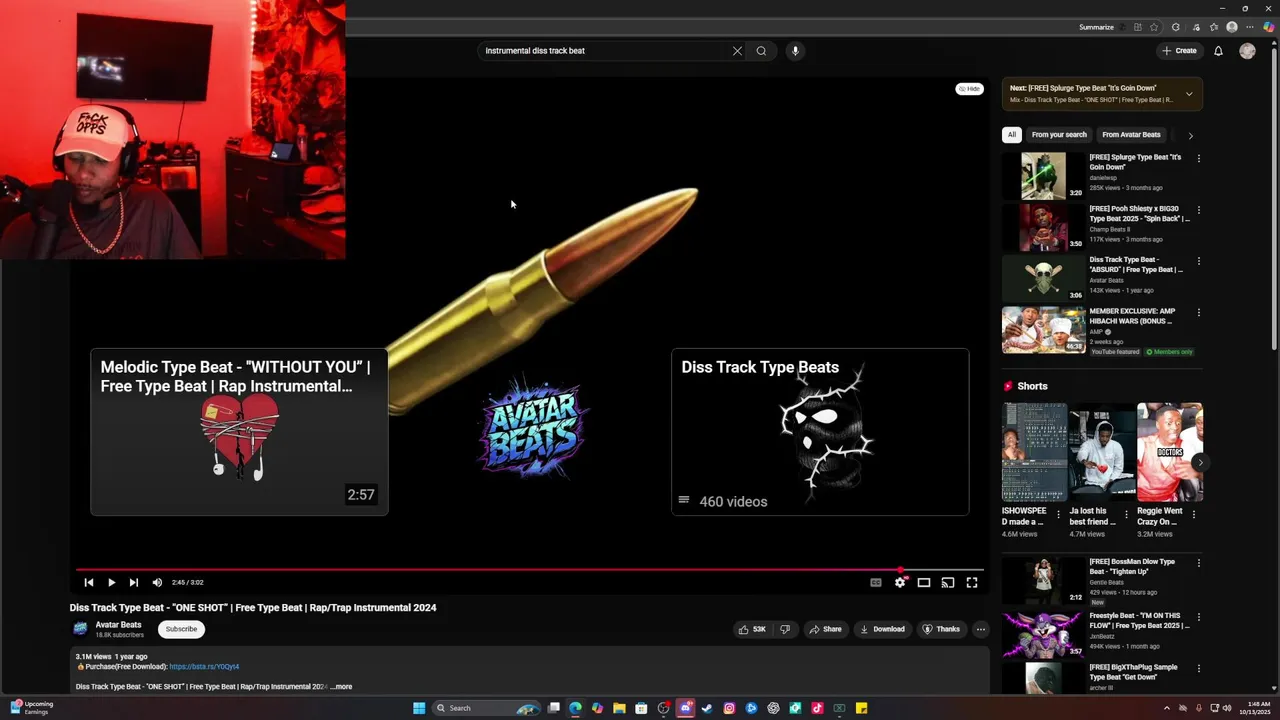The height and width of the screenshot is (720, 1280).
Task: Open File Explorer from taskbar
Action: pyautogui.click(x=619, y=708)
